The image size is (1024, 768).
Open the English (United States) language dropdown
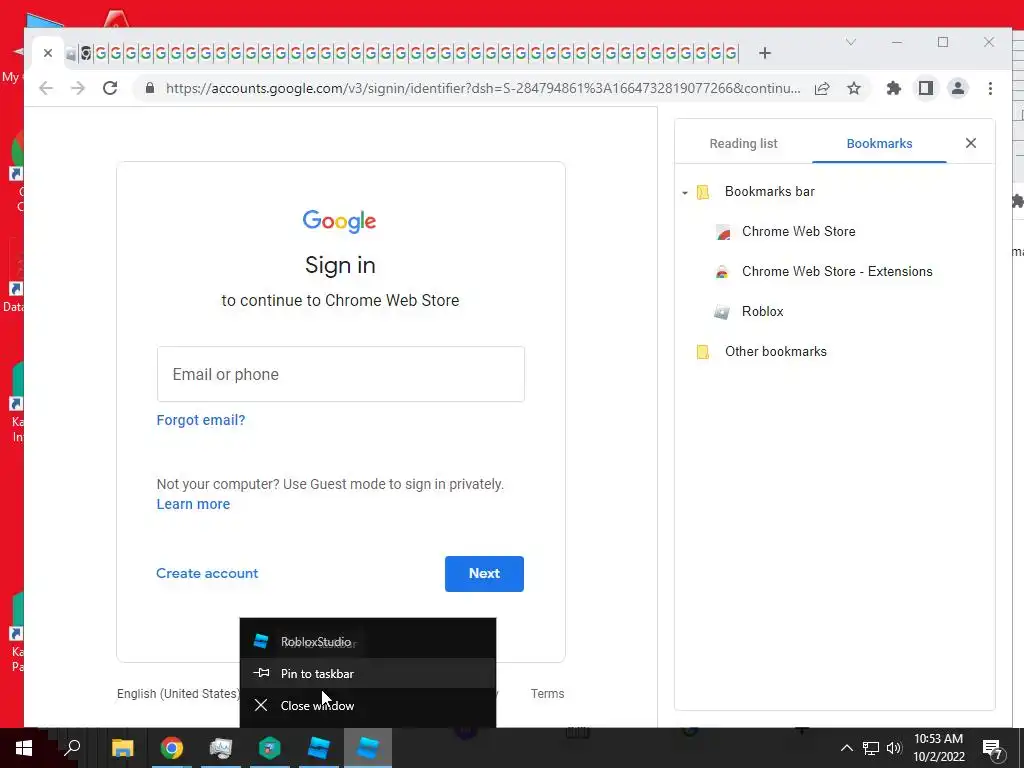click(x=179, y=694)
